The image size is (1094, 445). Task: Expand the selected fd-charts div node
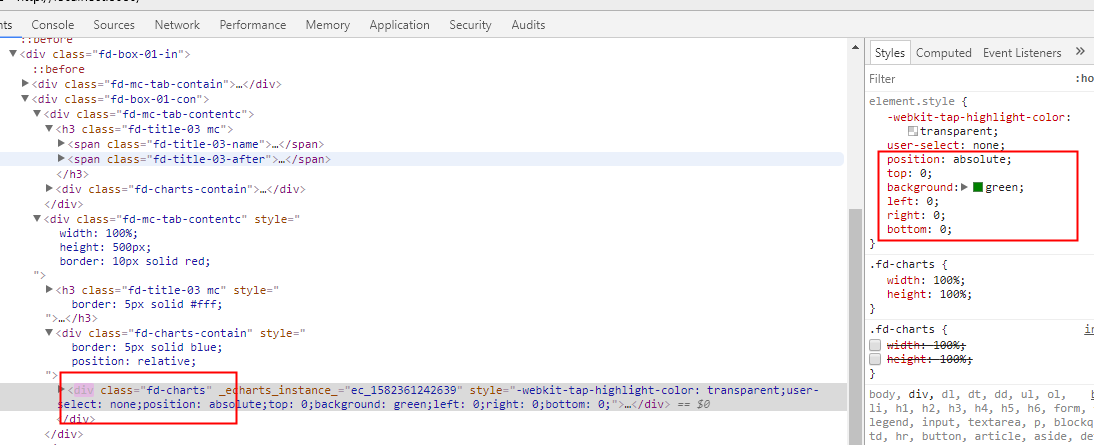click(61, 389)
